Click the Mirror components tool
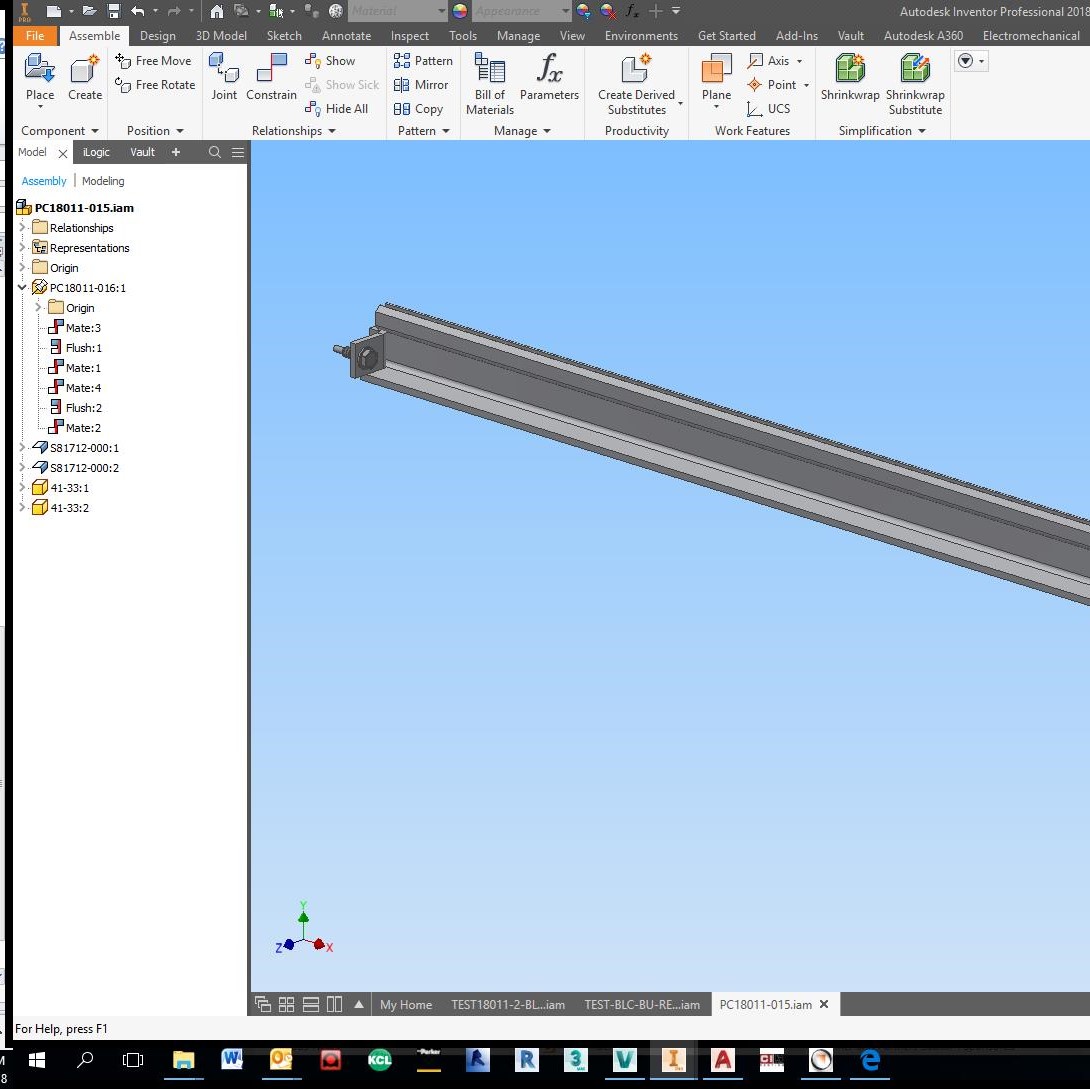The height and width of the screenshot is (1089, 1090). pos(421,85)
